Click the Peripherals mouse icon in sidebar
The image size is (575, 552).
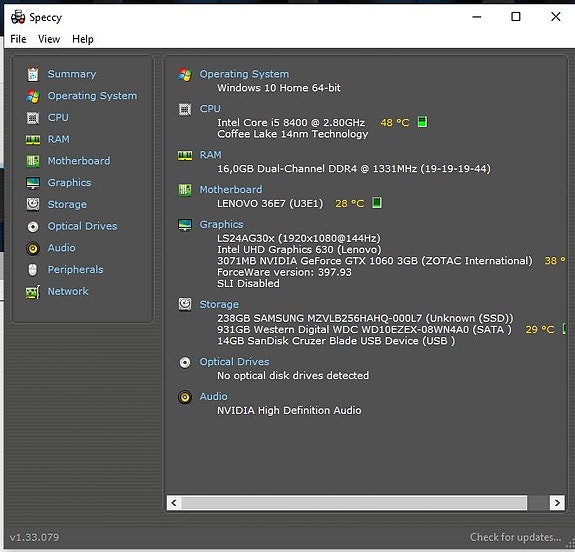tap(33, 270)
